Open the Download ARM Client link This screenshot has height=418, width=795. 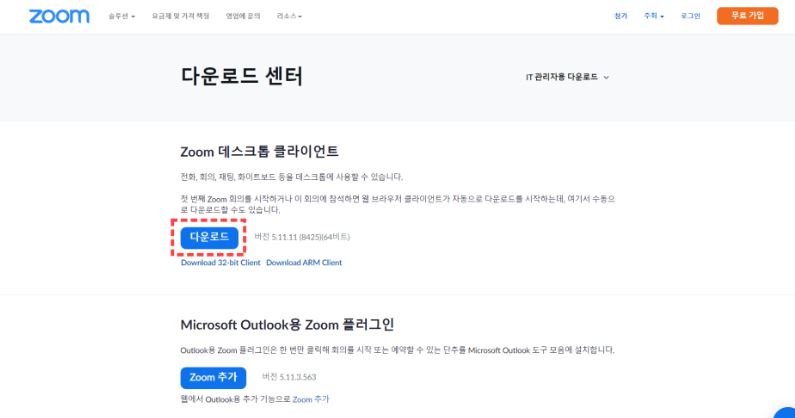(304, 262)
